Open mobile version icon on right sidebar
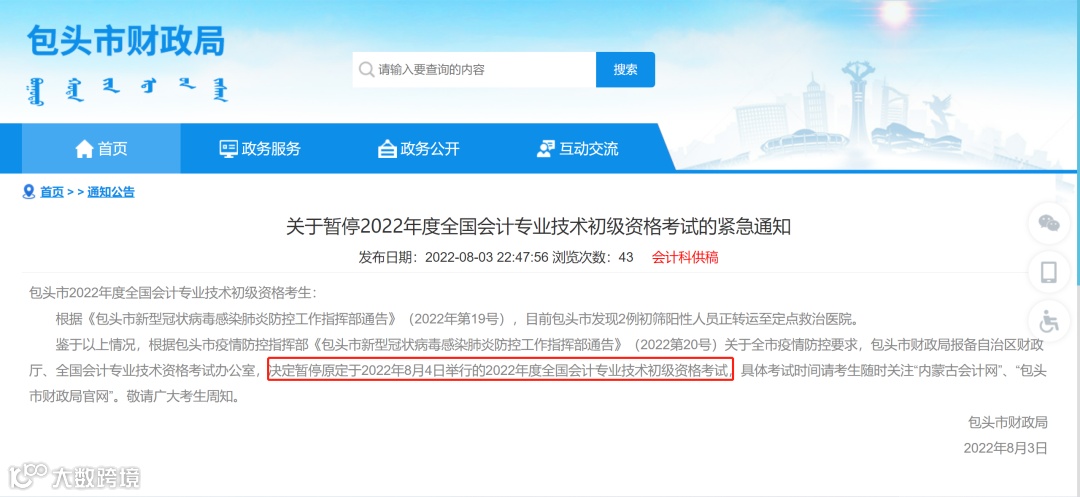 (1049, 273)
